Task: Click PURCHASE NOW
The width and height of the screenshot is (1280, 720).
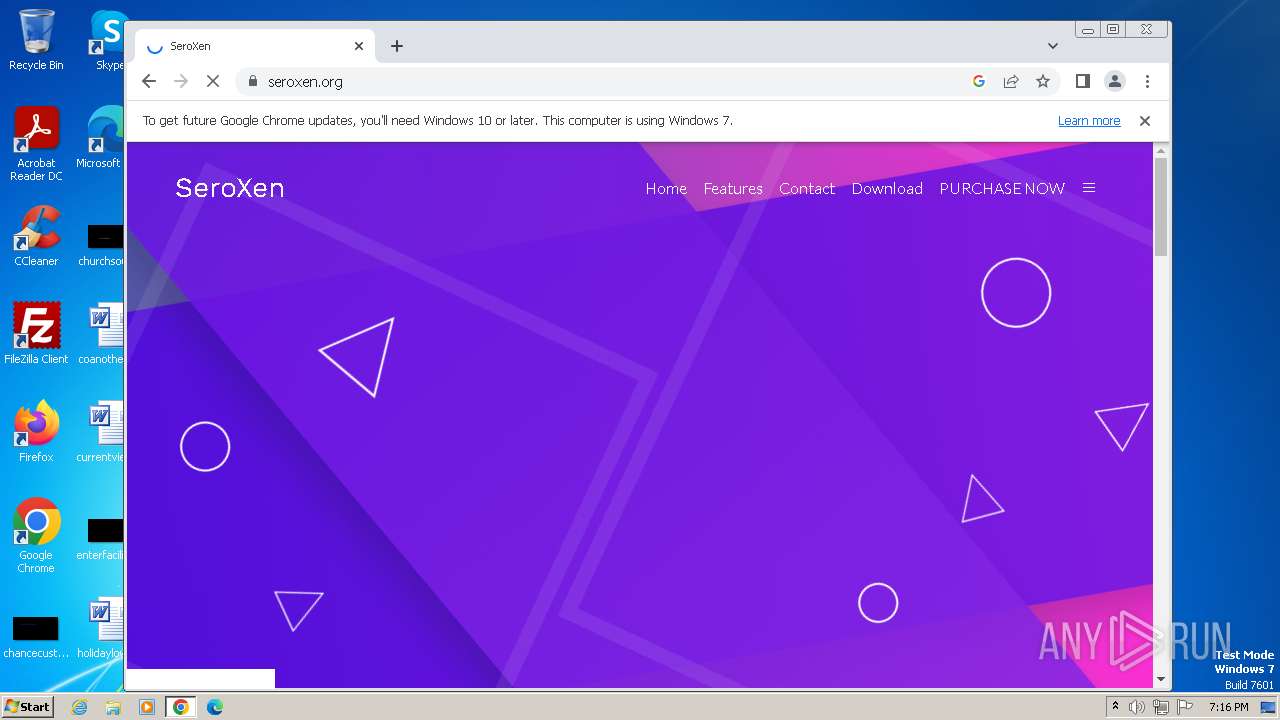Action: coord(1002,188)
